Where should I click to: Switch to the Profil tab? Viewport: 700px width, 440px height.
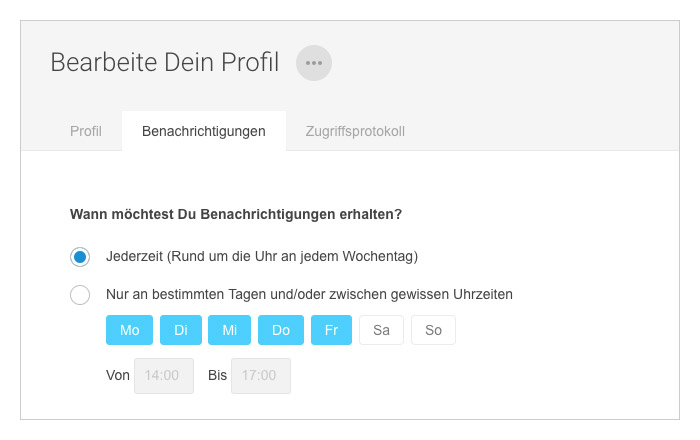[x=86, y=131]
